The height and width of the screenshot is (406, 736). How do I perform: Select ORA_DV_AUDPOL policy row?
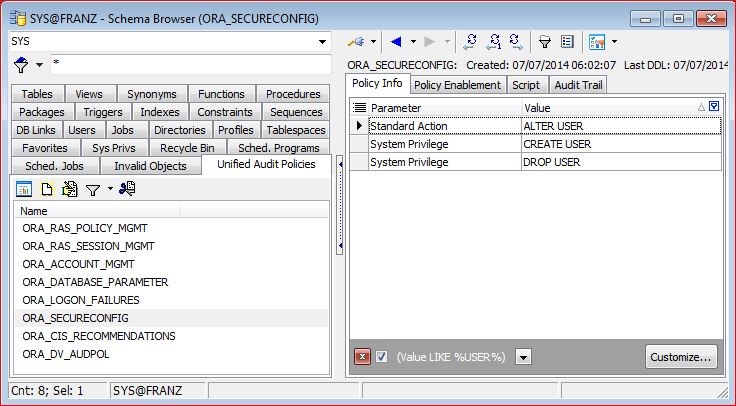pyautogui.click(x=172, y=354)
